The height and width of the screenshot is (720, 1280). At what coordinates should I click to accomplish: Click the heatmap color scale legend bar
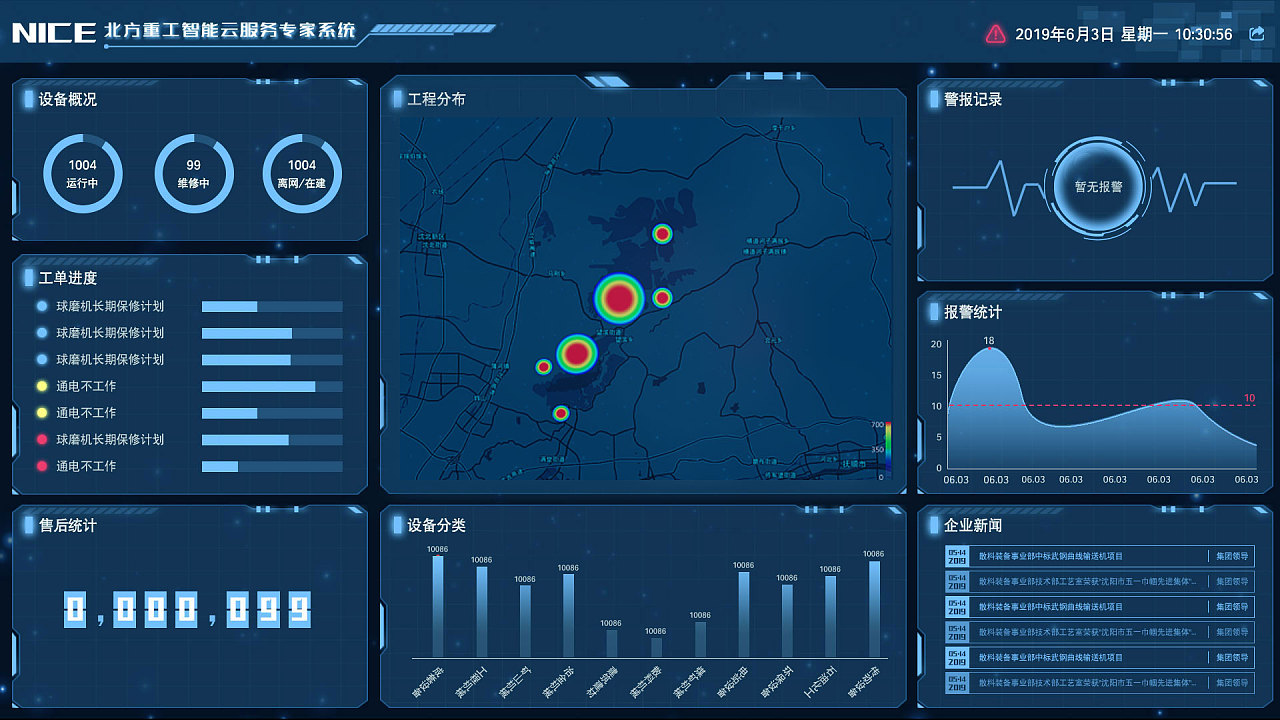(888, 449)
